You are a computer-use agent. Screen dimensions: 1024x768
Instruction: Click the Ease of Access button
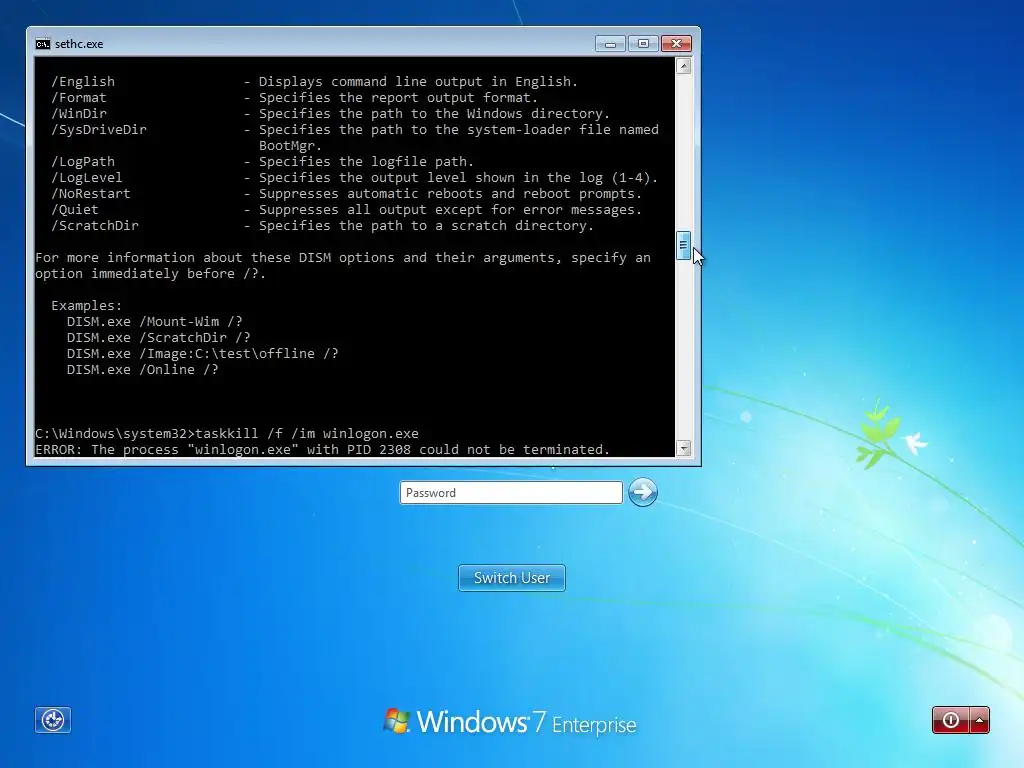point(53,720)
